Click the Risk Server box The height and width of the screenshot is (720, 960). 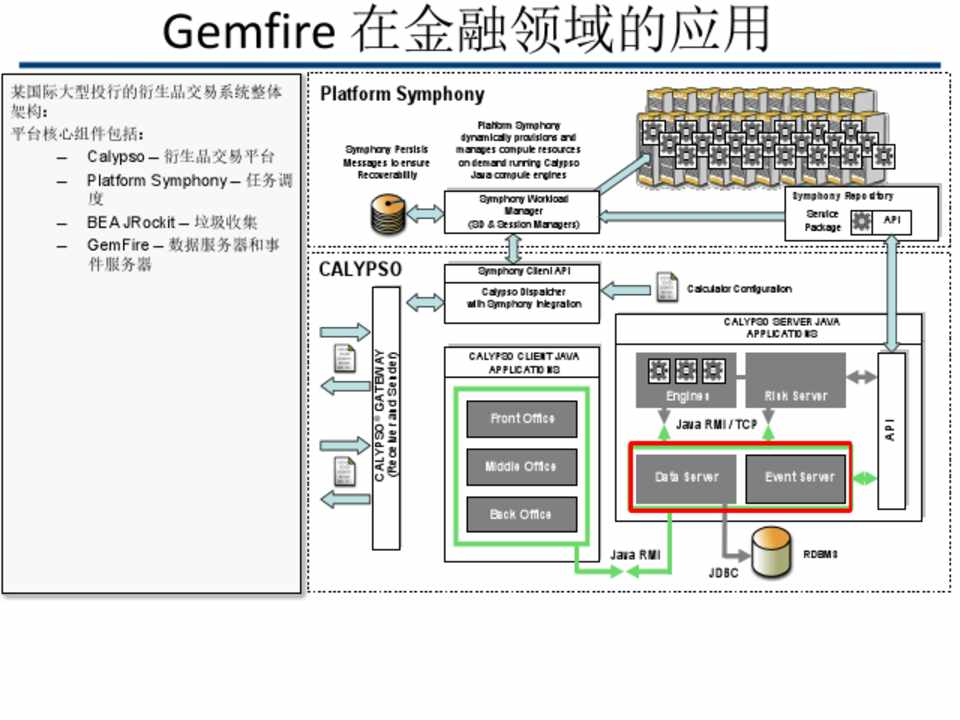tap(795, 382)
